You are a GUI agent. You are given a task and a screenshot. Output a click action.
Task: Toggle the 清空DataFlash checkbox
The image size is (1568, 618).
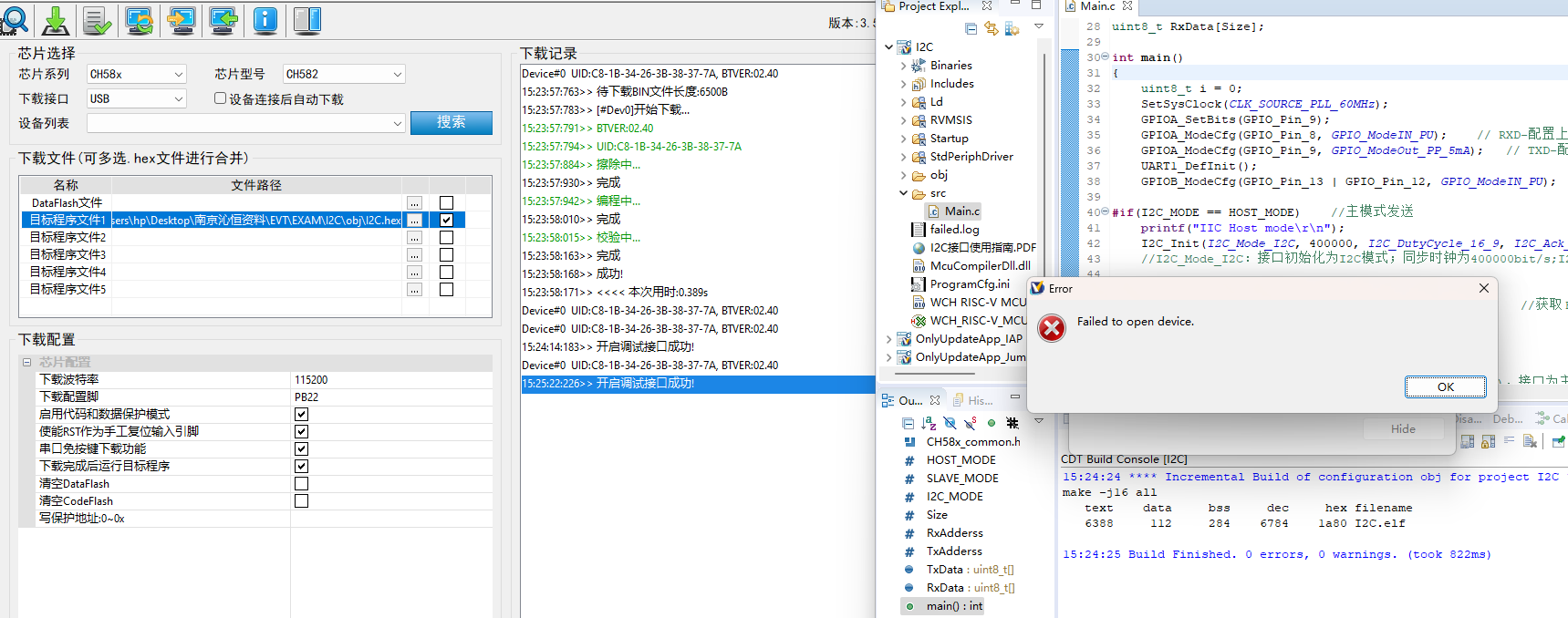tap(301, 484)
